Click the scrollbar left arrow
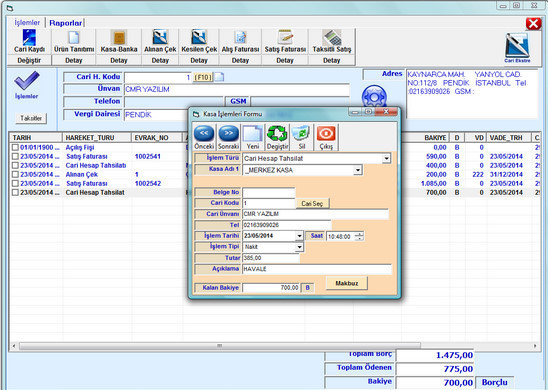548x390 pixels. click(x=14, y=346)
